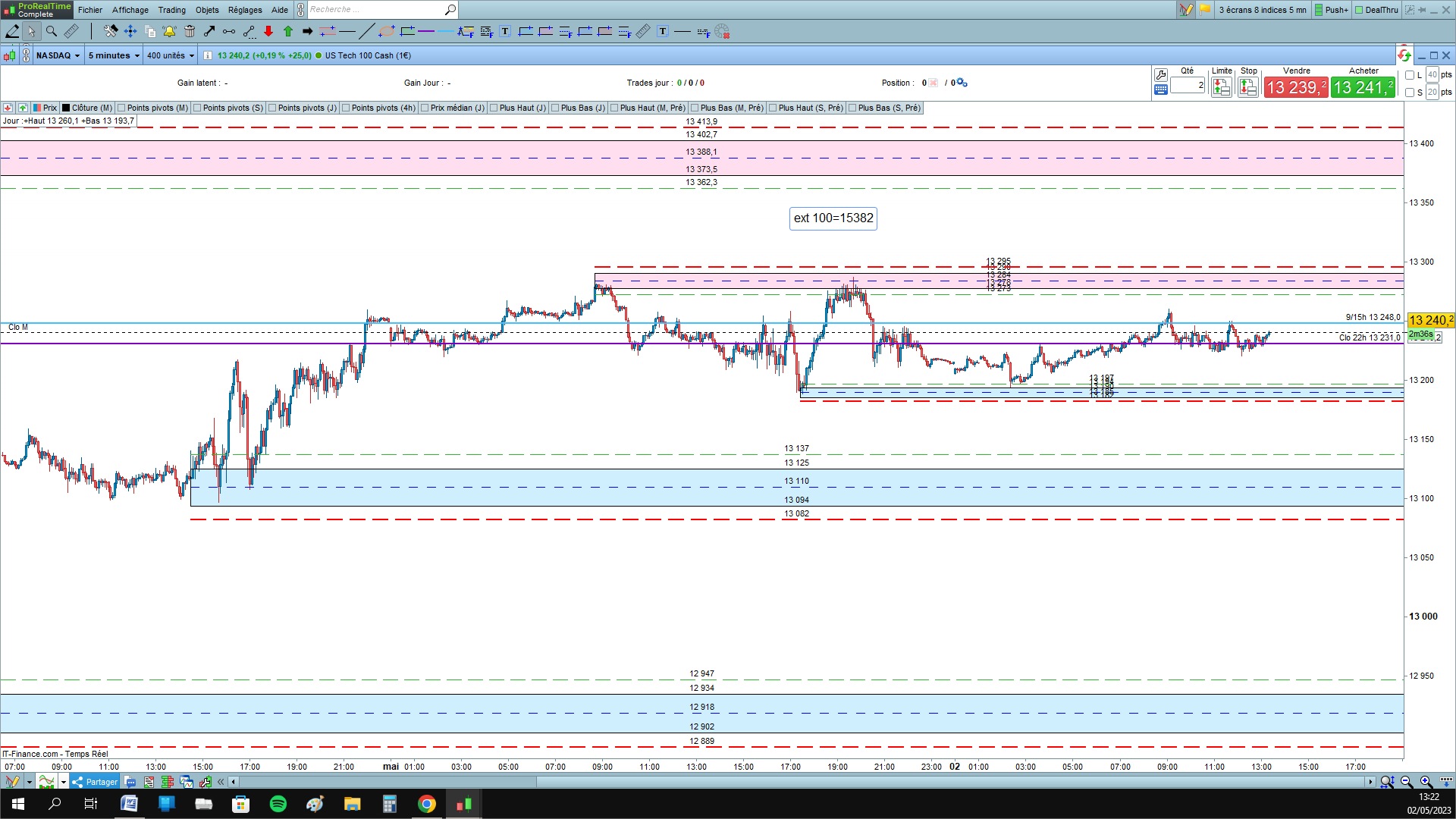
Task: Select the red down arrow tool
Action: [268, 31]
